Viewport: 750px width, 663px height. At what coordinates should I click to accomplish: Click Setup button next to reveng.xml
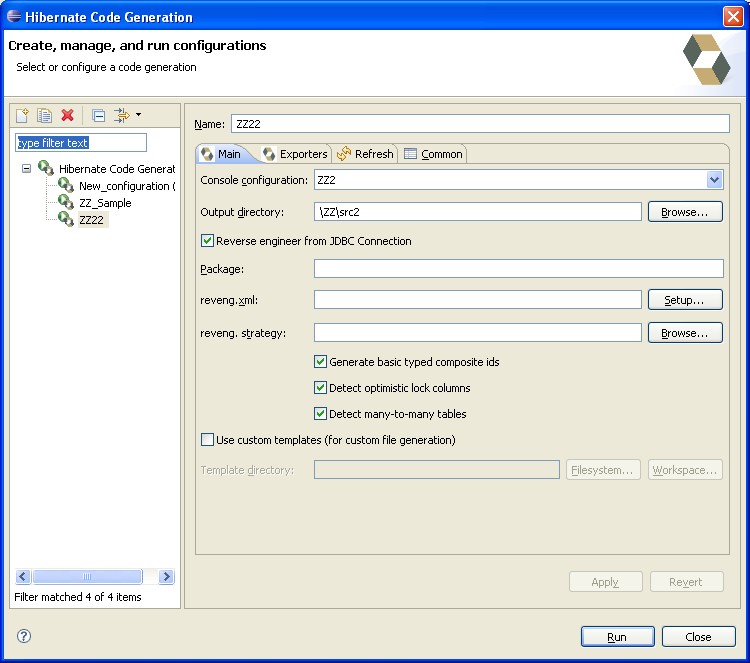tap(685, 300)
